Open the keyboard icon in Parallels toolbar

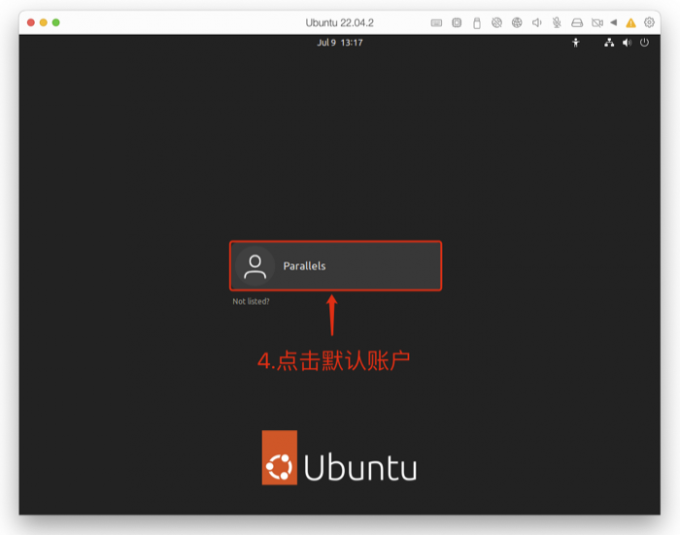(436, 23)
